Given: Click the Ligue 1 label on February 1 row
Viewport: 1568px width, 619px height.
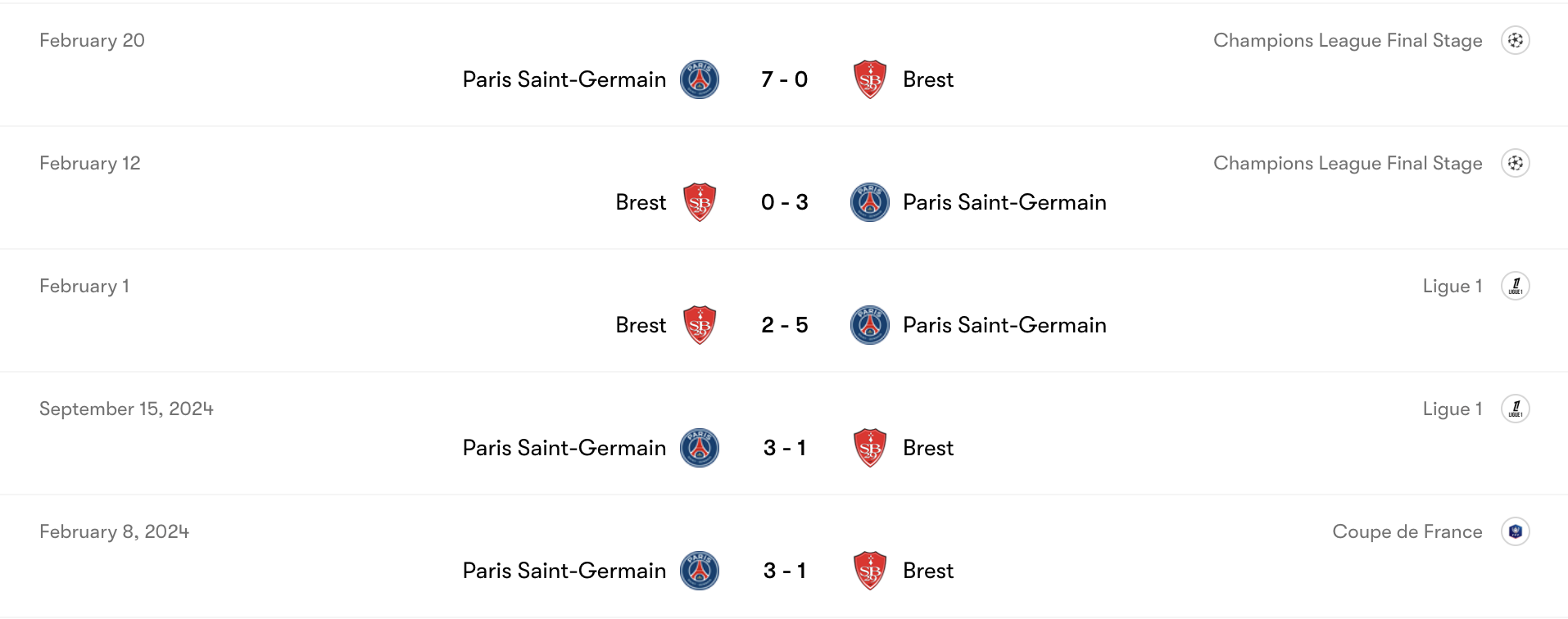Looking at the screenshot, I should click(1452, 285).
